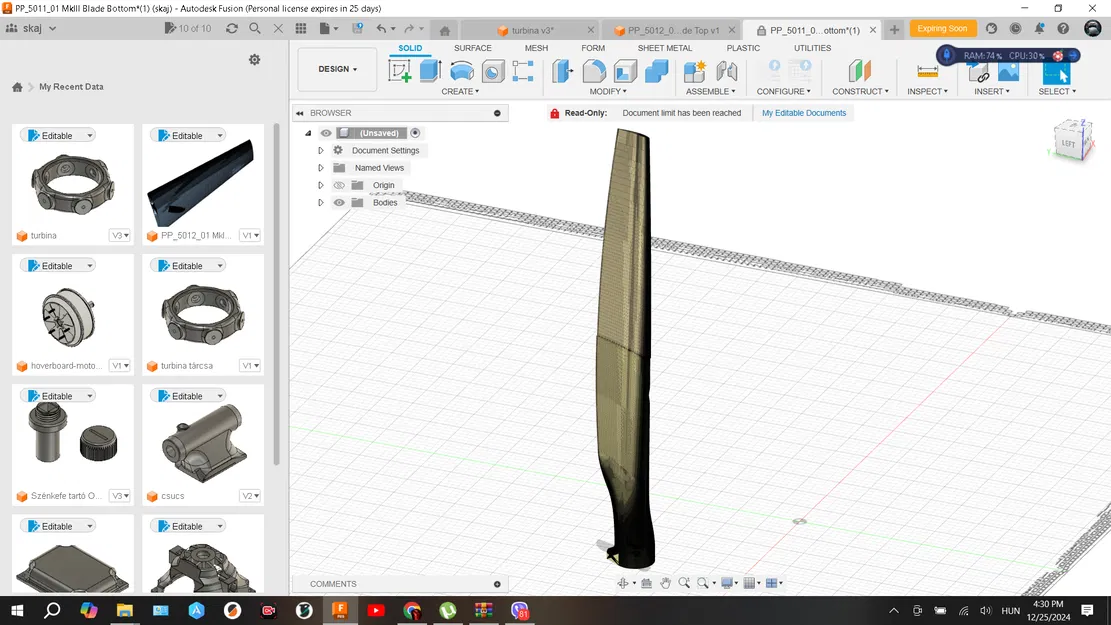Click the Save icon
The width and height of the screenshot is (1111, 625).
358,28
